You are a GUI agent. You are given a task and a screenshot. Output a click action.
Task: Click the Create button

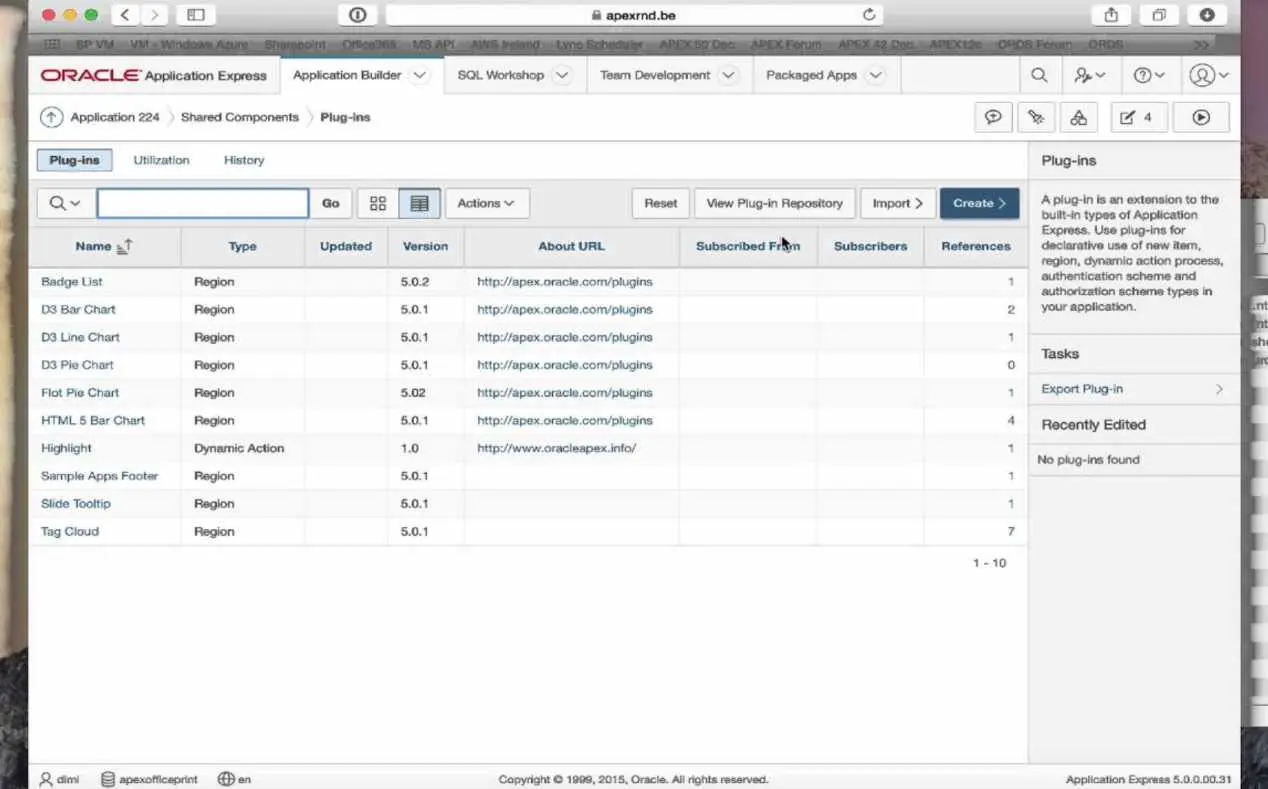point(978,203)
